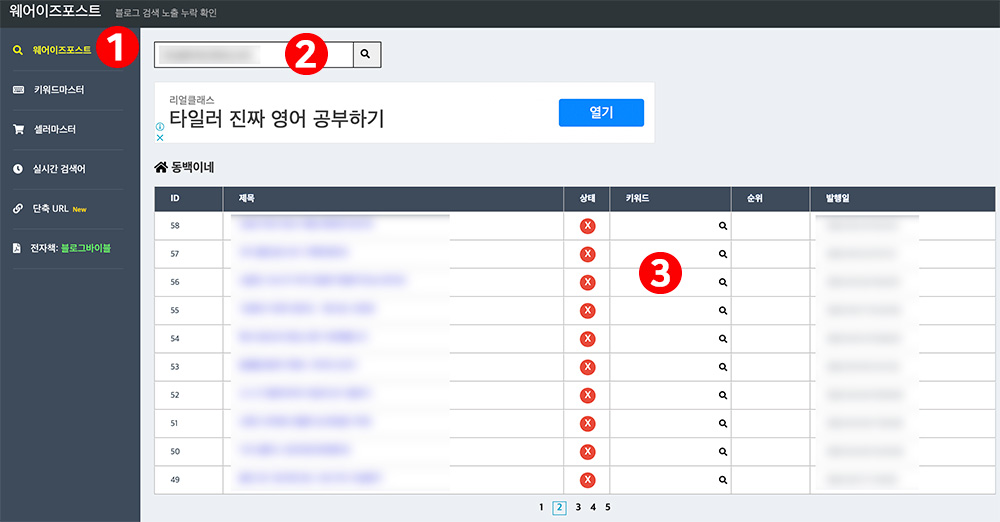The height and width of the screenshot is (522, 1000).
Task: Click red X status icon in row 49
Action: pos(587,480)
